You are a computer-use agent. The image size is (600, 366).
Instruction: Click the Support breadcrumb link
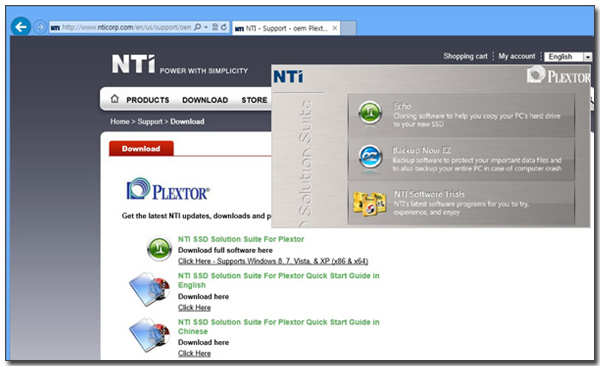pyautogui.click(x=150, y=121)
